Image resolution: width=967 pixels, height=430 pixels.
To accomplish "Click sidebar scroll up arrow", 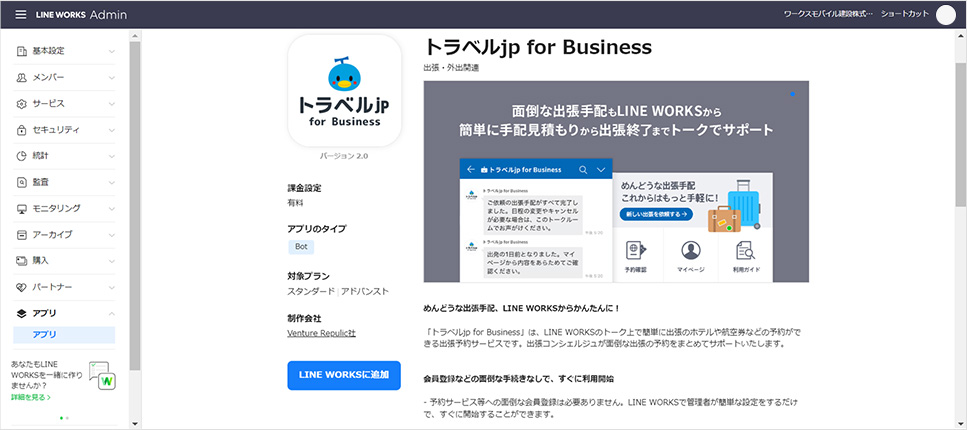I will (x=135, y=35).
